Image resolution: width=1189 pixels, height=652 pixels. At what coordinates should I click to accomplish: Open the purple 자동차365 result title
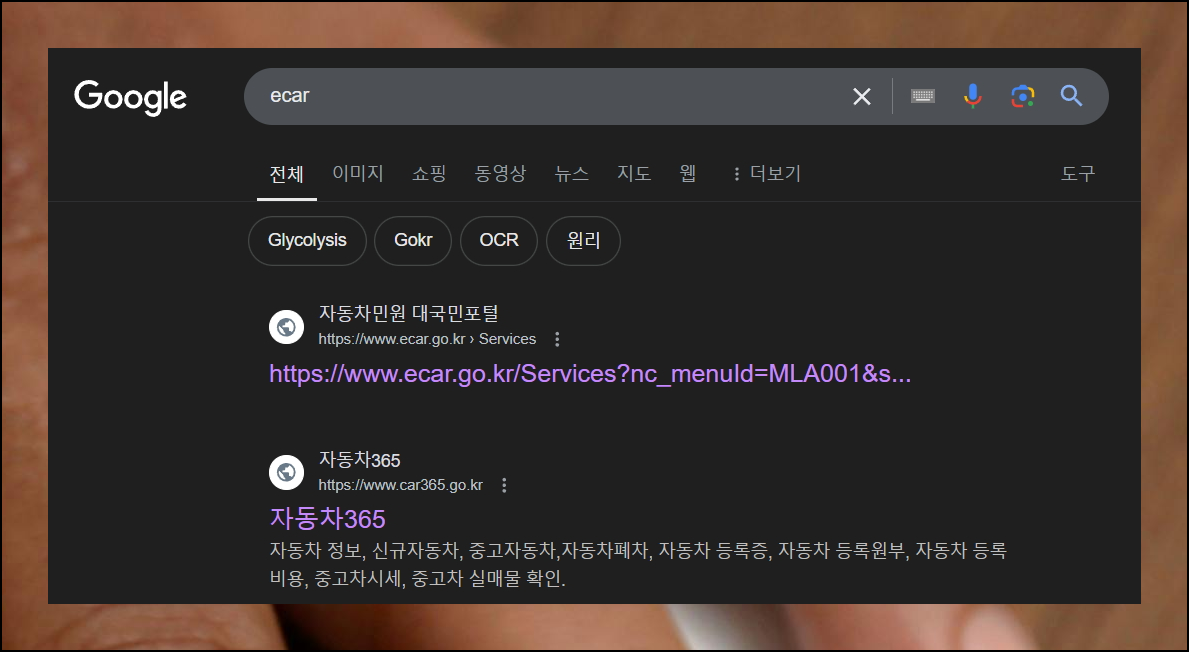(328, 519)
